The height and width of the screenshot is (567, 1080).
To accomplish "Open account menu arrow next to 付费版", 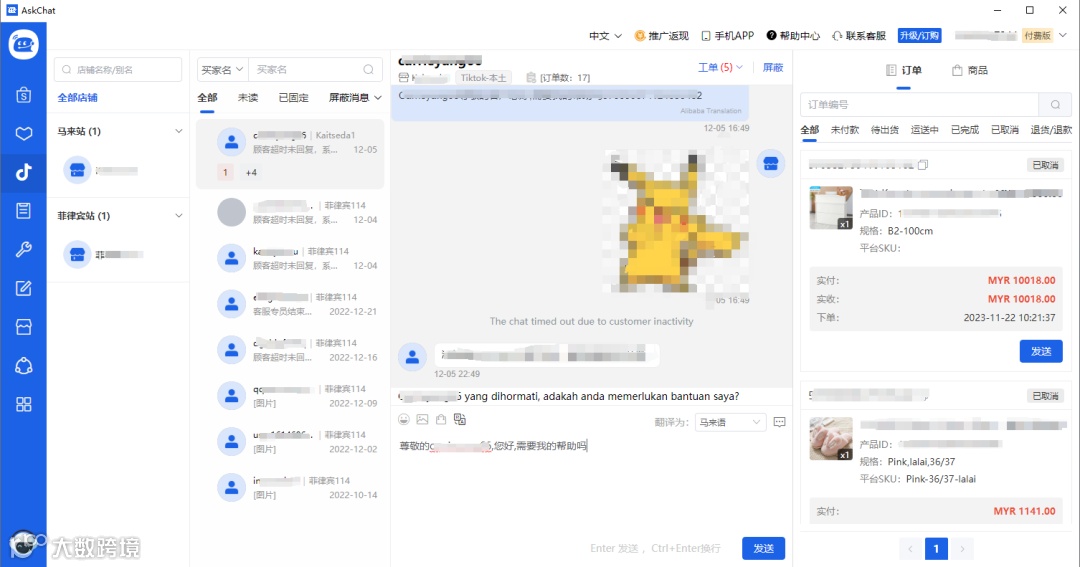I will pos(1063,35).
